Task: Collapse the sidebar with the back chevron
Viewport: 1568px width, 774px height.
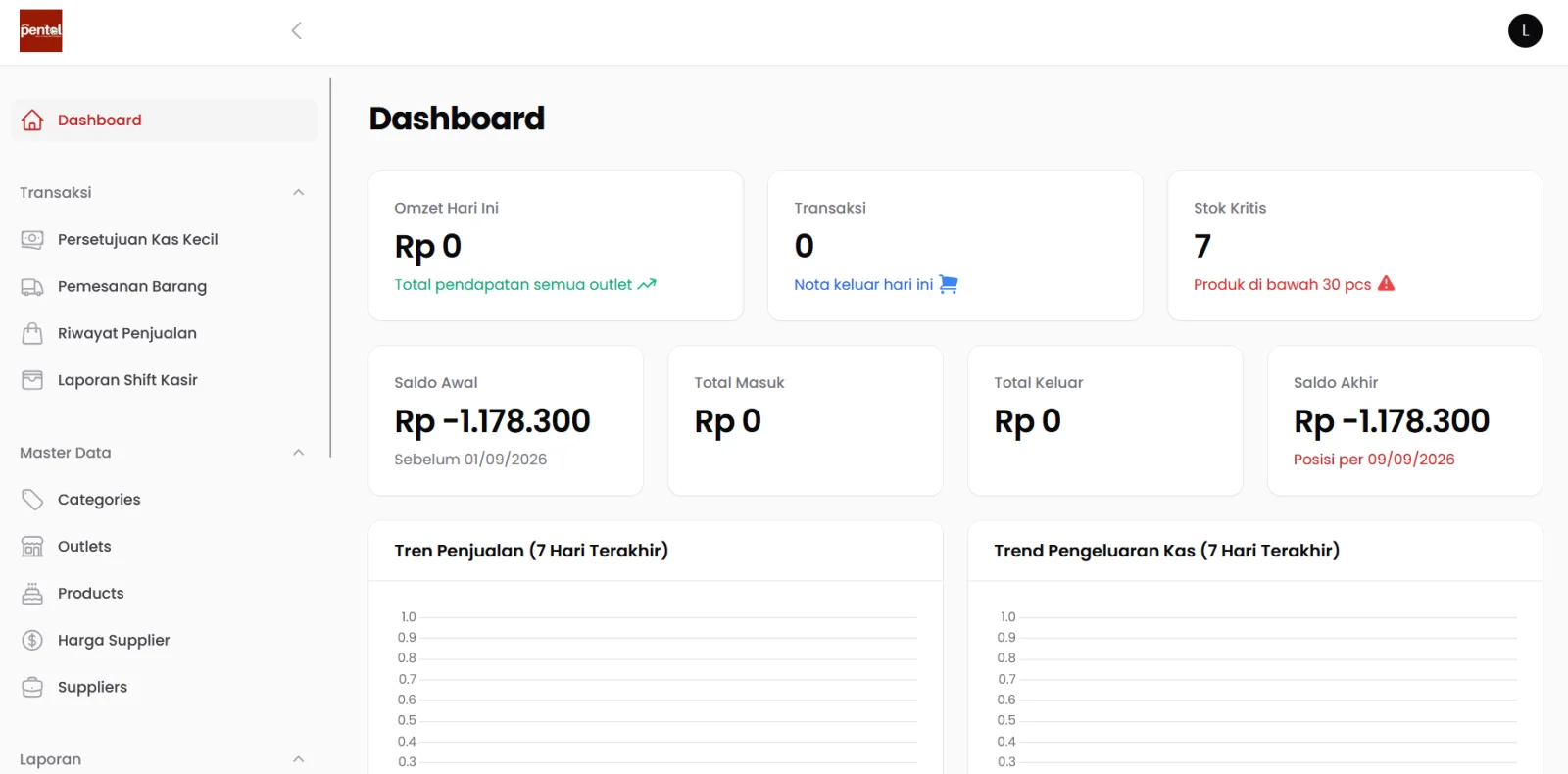Action: point(296,30)
